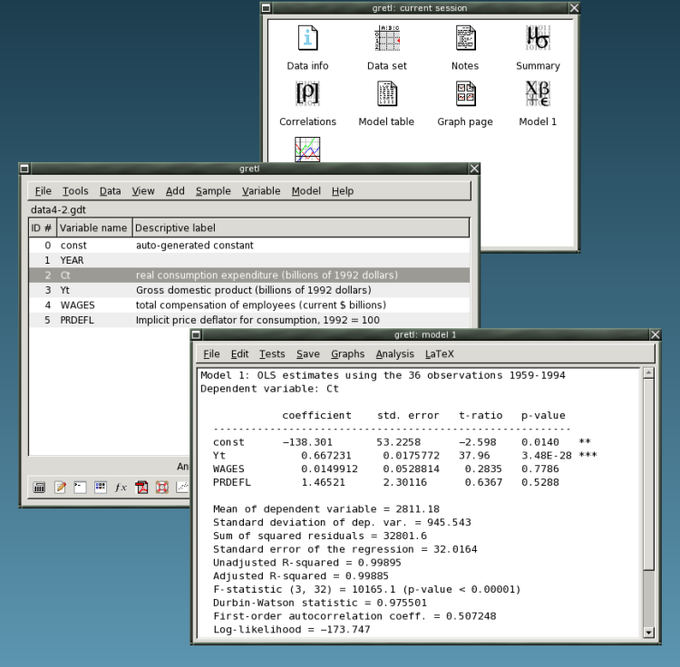Open the Correlations matrix icon
This screenshot has height=667, width=680.
pyautogui.click(x=307, y=96)
